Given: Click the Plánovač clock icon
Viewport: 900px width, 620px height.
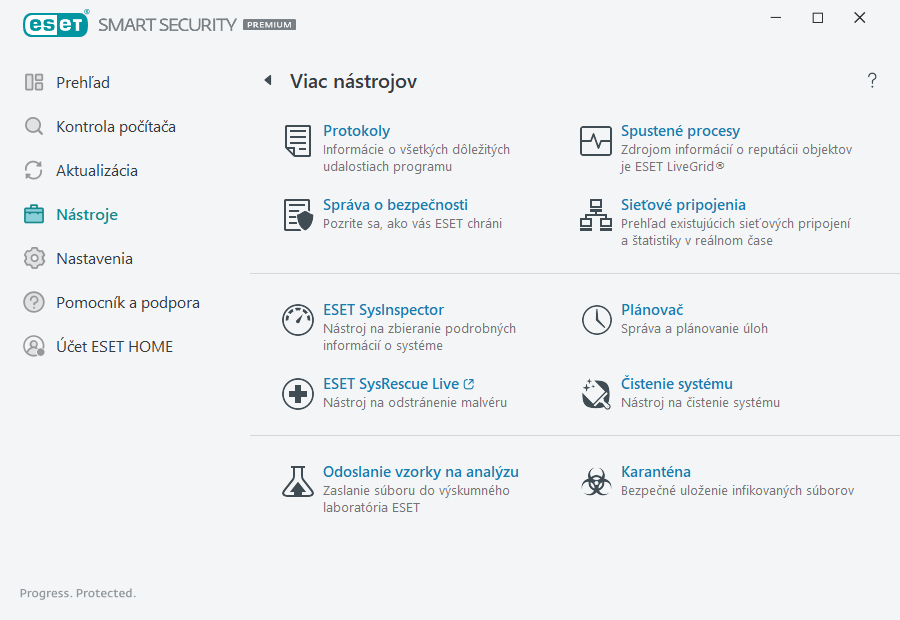Looking at the screenshot, I should pos(596,320).
